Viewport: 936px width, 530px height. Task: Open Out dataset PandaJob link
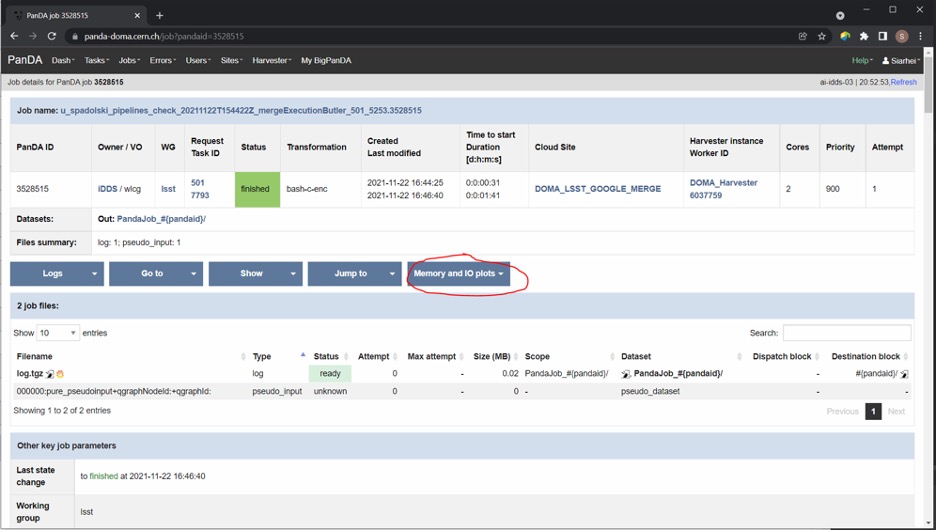pyautogui.click(x=161, y=219)
